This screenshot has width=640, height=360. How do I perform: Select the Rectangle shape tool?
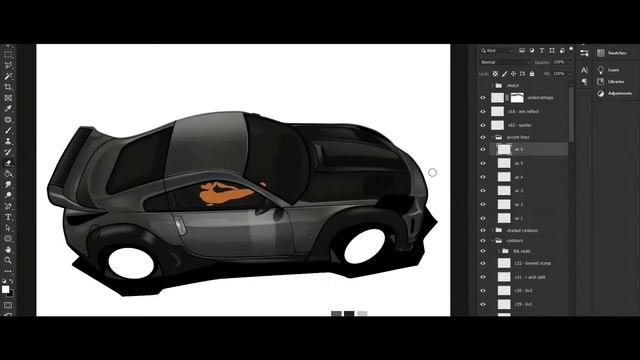[x=8, y=238]
